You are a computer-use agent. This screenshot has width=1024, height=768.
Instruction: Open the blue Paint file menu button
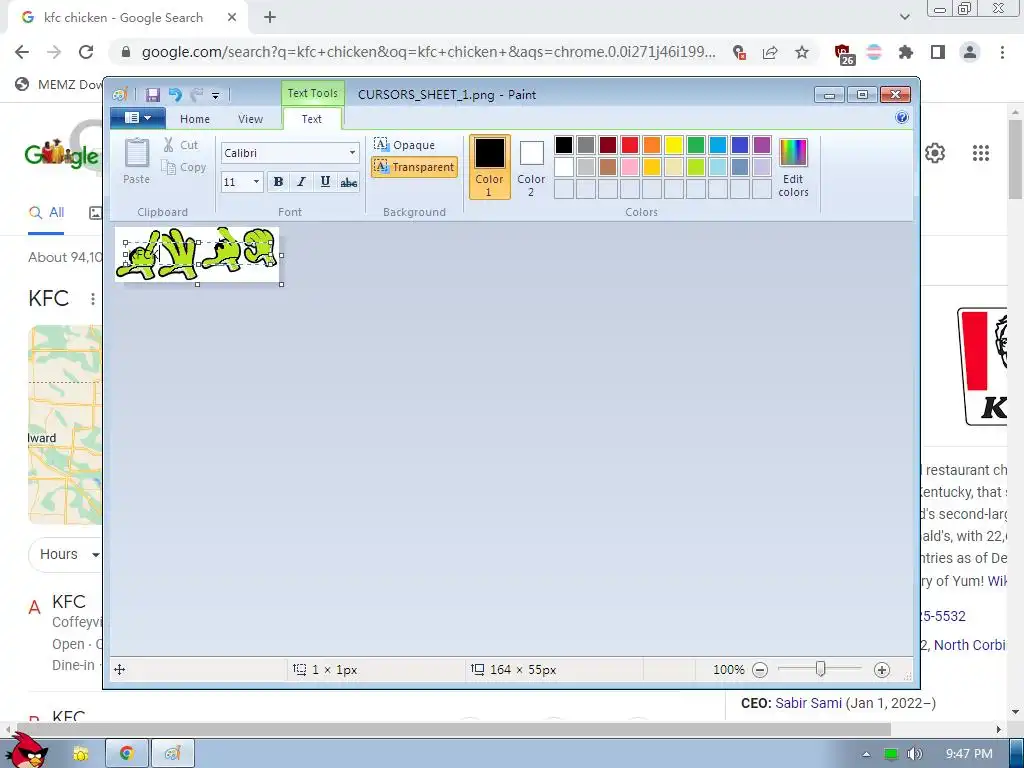tap(137, 118)
